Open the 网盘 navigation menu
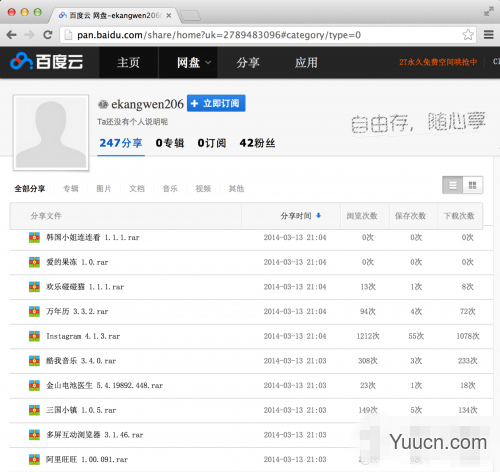 click(188, 62)
